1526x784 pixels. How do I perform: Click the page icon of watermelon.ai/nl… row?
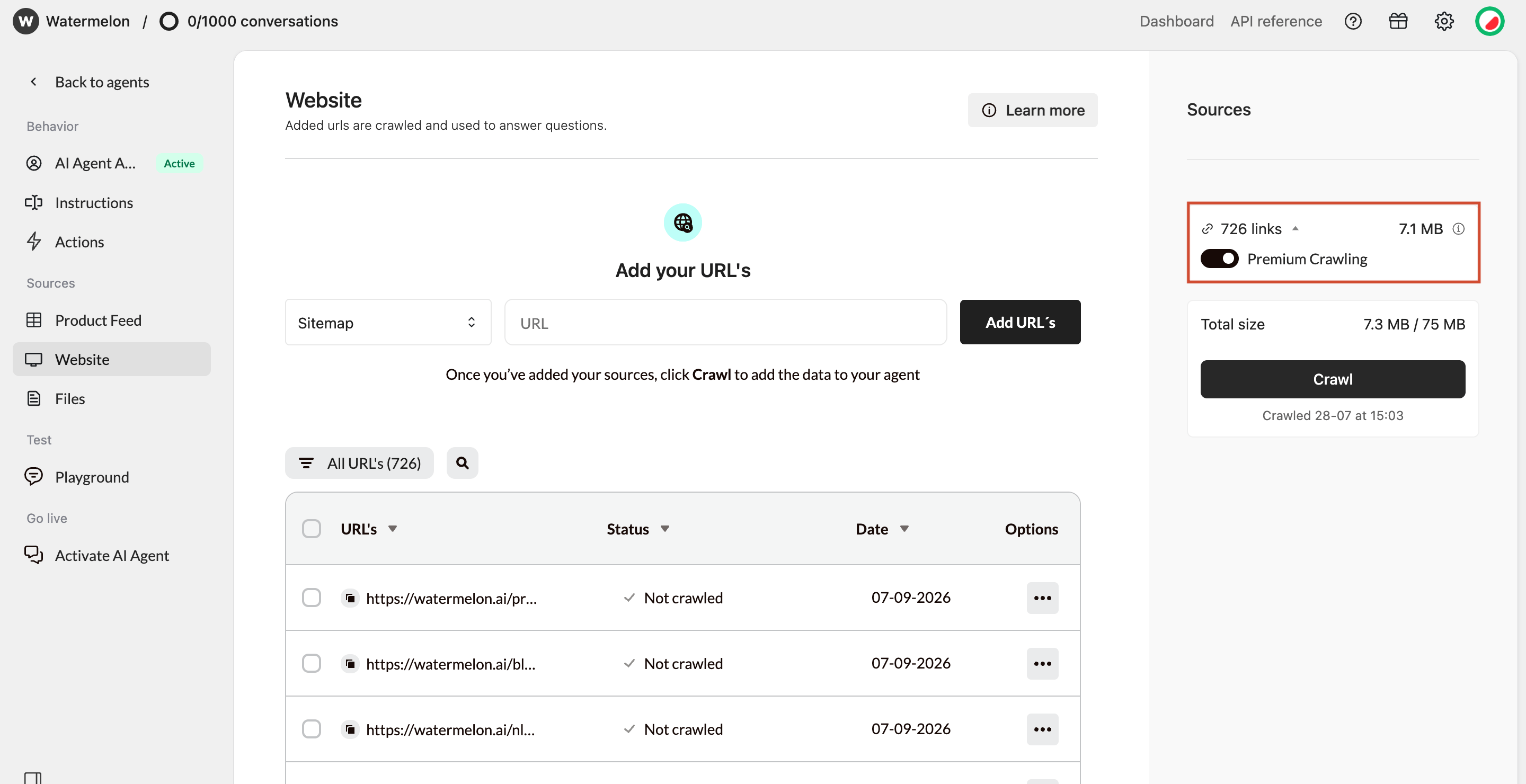point(350,729)
